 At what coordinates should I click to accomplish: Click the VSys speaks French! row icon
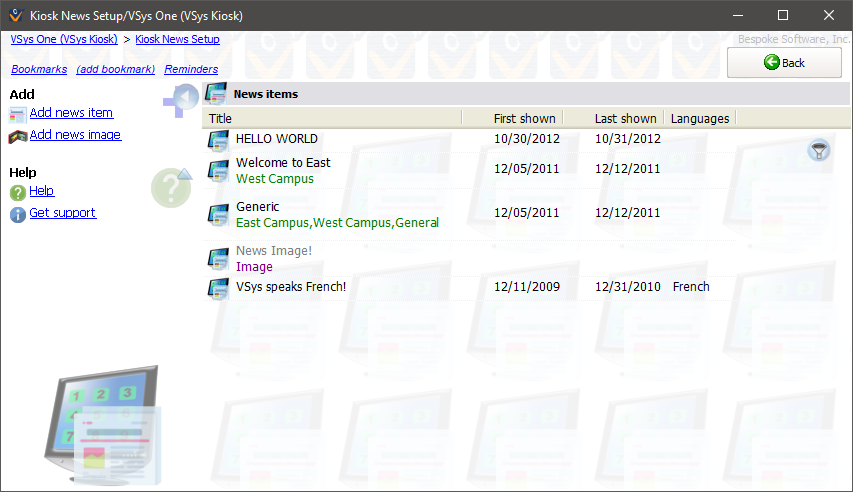tap(218, 288)
